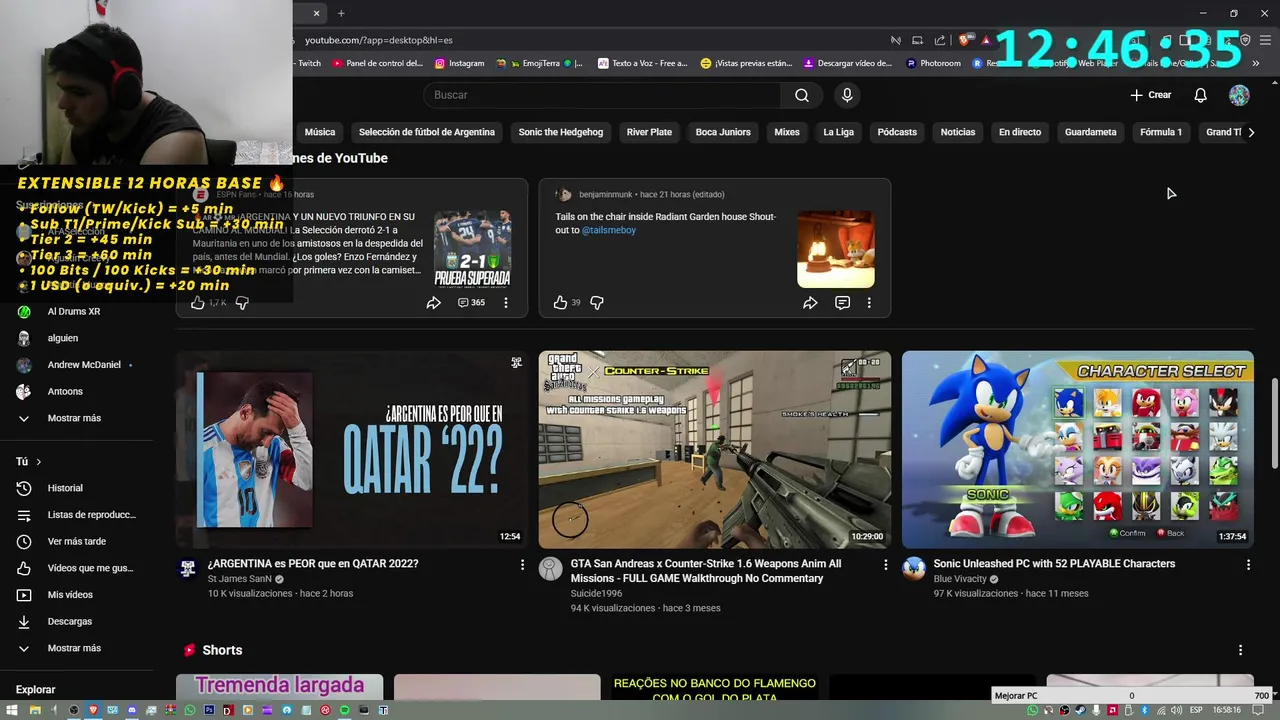Open options for the GTA San Andreas video

(x=885, y=565)
